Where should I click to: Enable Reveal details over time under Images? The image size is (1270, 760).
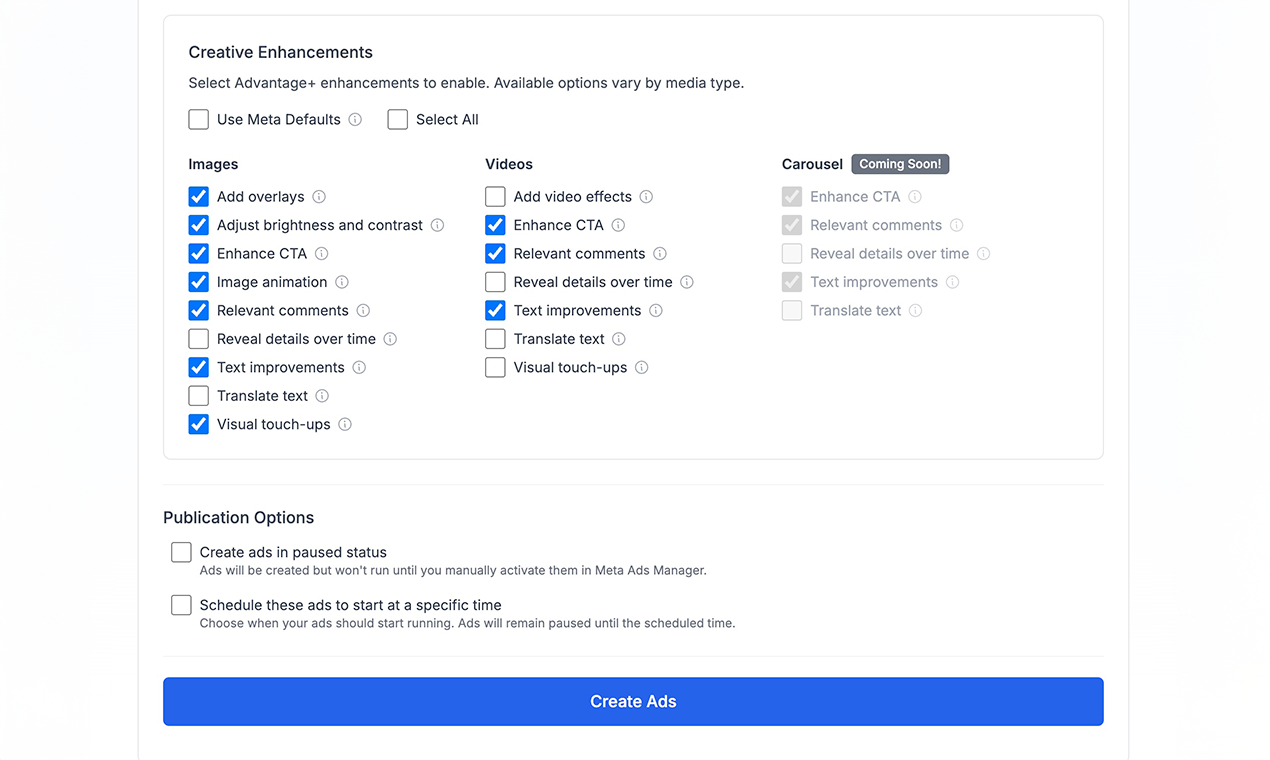[198, 339]
